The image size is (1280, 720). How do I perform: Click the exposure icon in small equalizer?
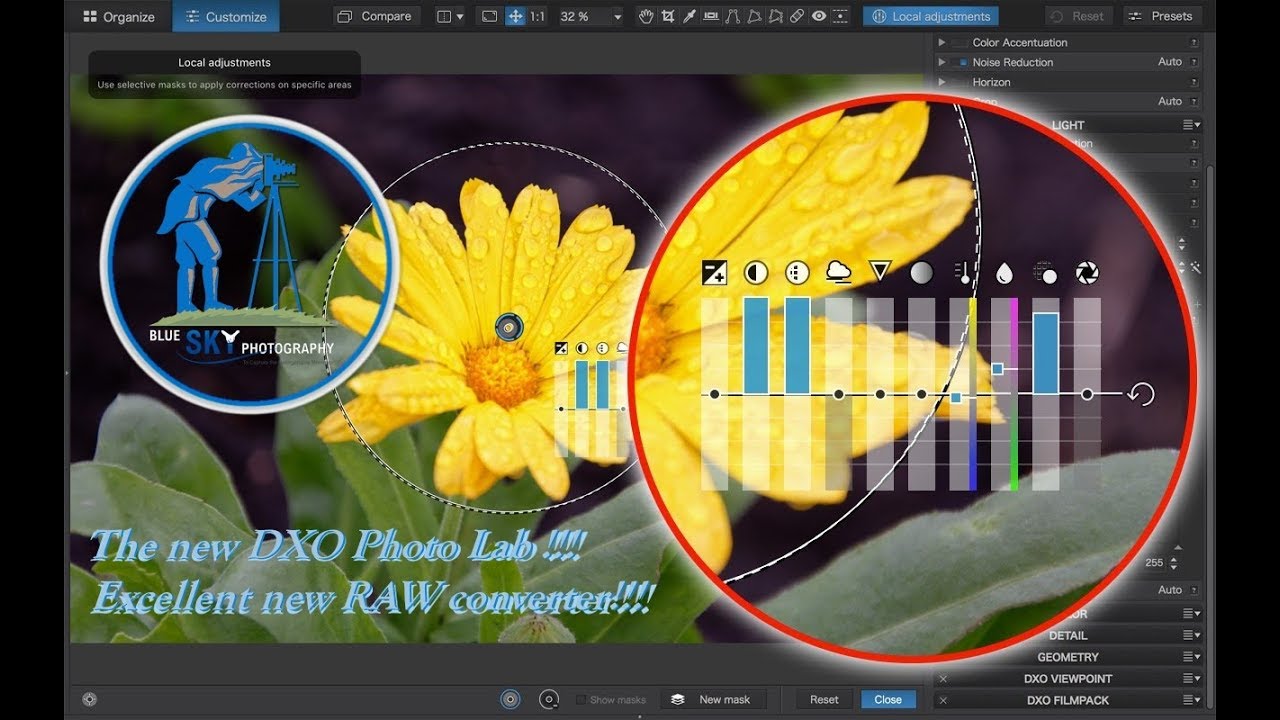[561, 348]
